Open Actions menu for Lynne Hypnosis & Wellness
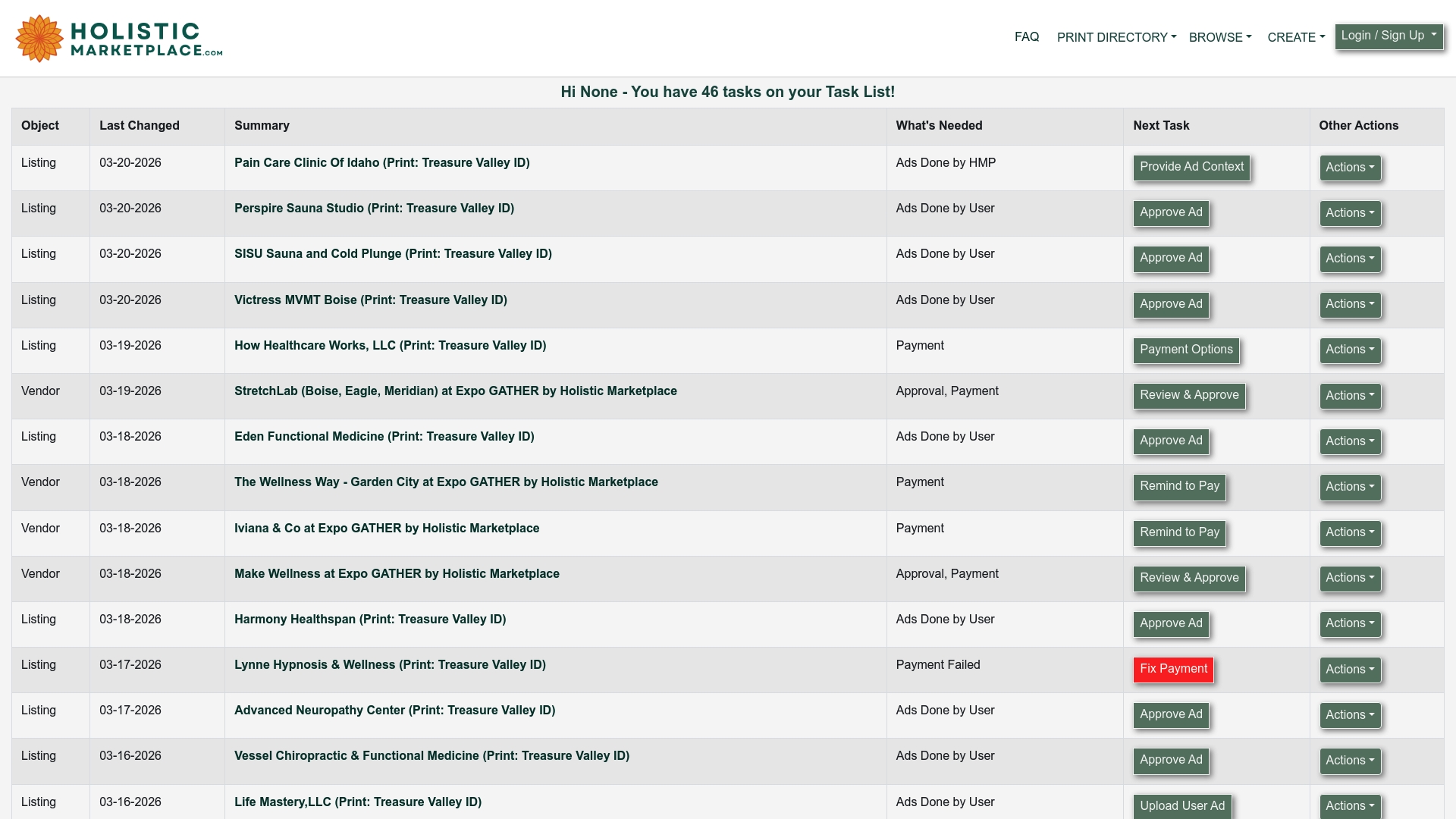 click(x=1348, y=670)
